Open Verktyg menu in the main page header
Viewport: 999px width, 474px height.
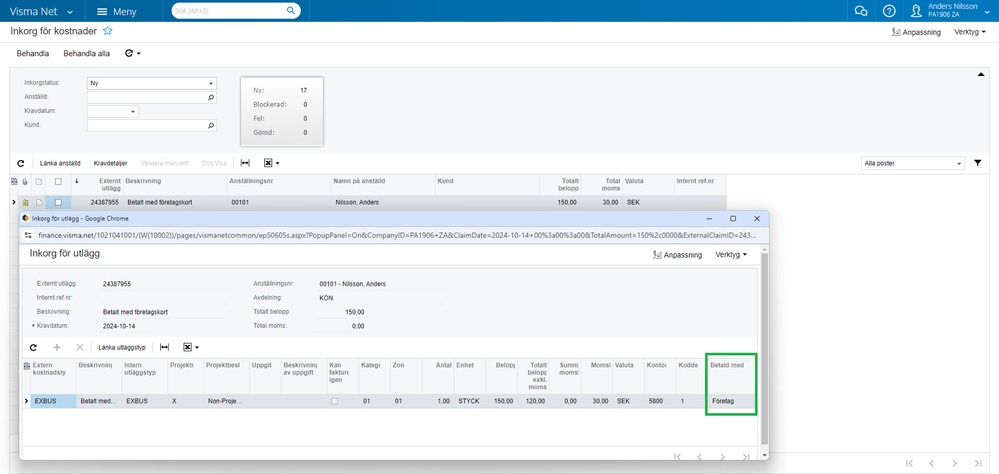point(970,32)
